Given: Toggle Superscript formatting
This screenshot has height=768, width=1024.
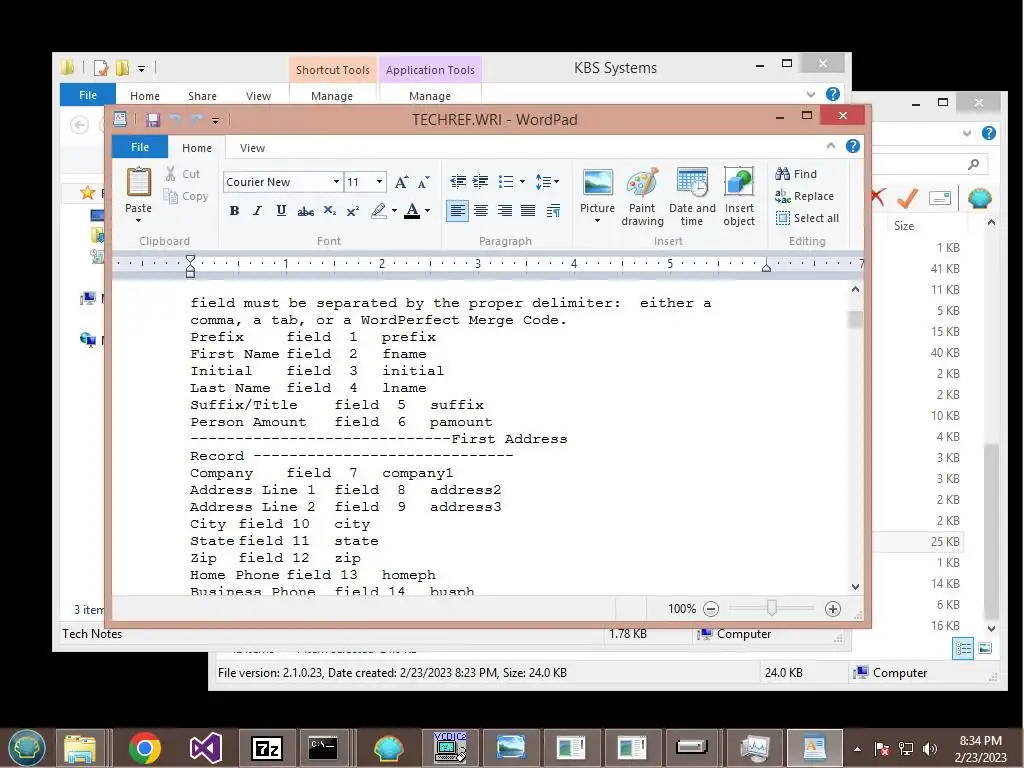Looking at the screenshot, I should [353, 210].
